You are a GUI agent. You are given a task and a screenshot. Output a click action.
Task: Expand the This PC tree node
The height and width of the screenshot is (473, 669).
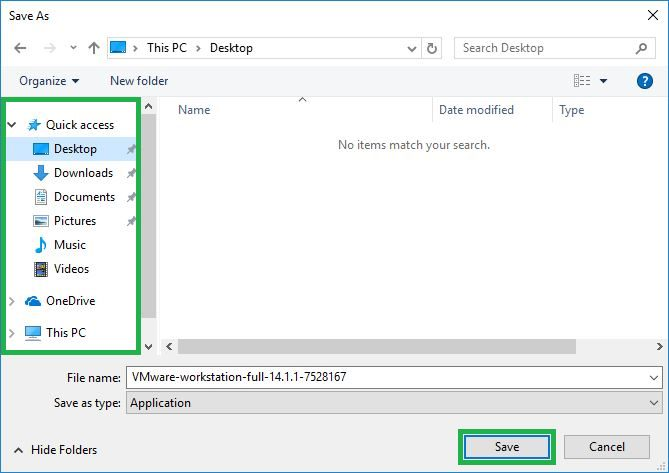click(12, 333)
